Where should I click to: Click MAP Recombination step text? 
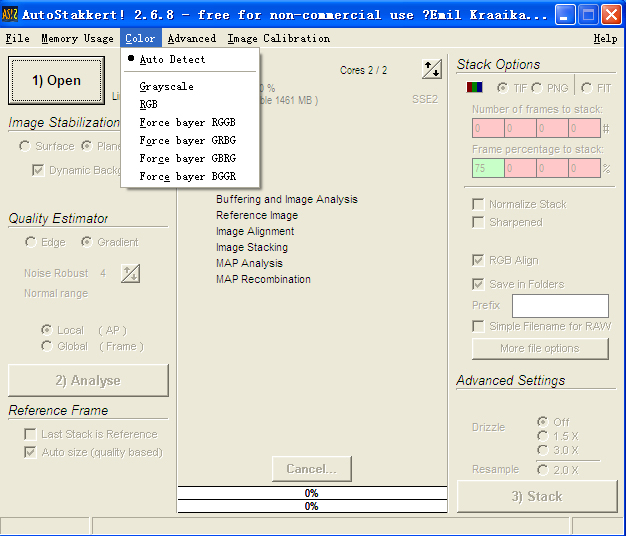tap(263, 279)
